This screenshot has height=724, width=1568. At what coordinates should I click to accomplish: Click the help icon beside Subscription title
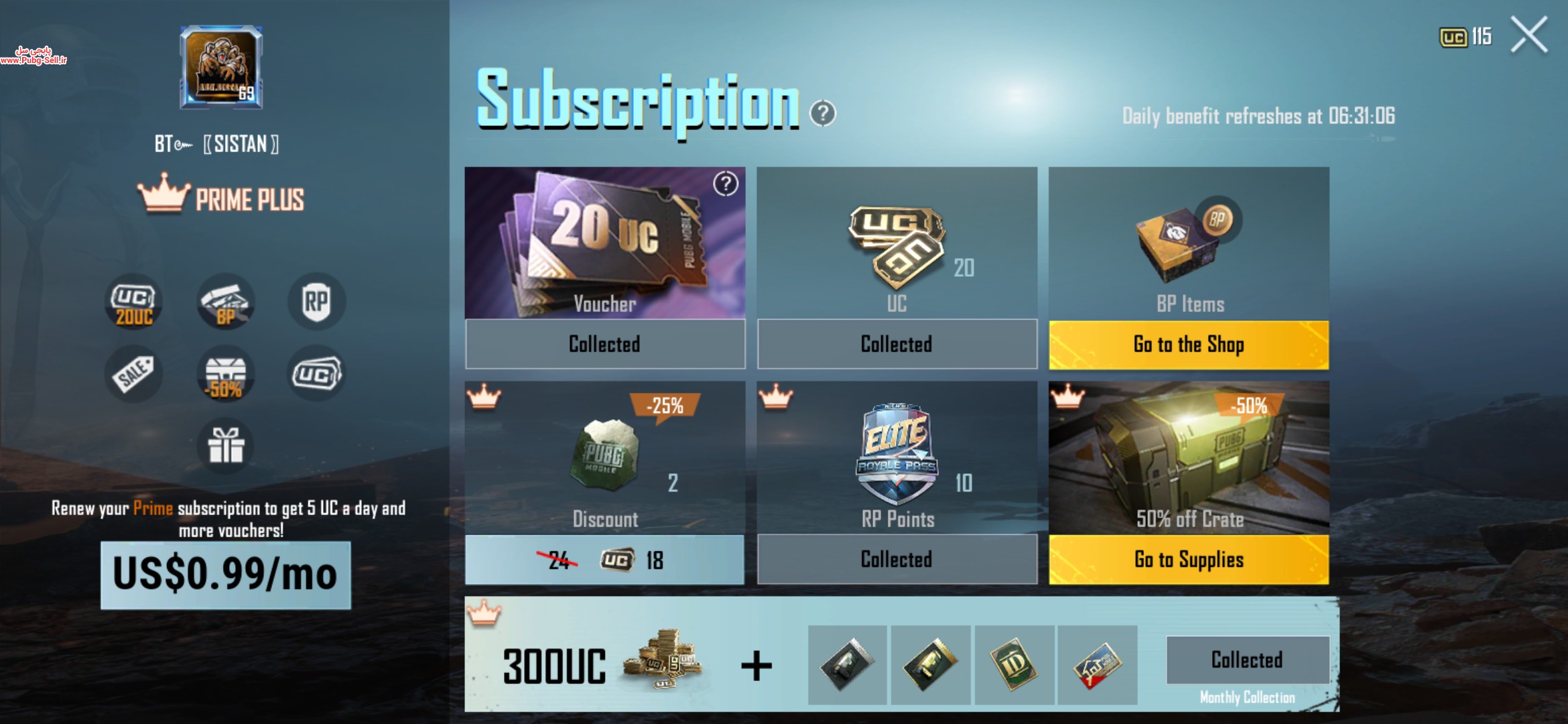coord(822,113)
